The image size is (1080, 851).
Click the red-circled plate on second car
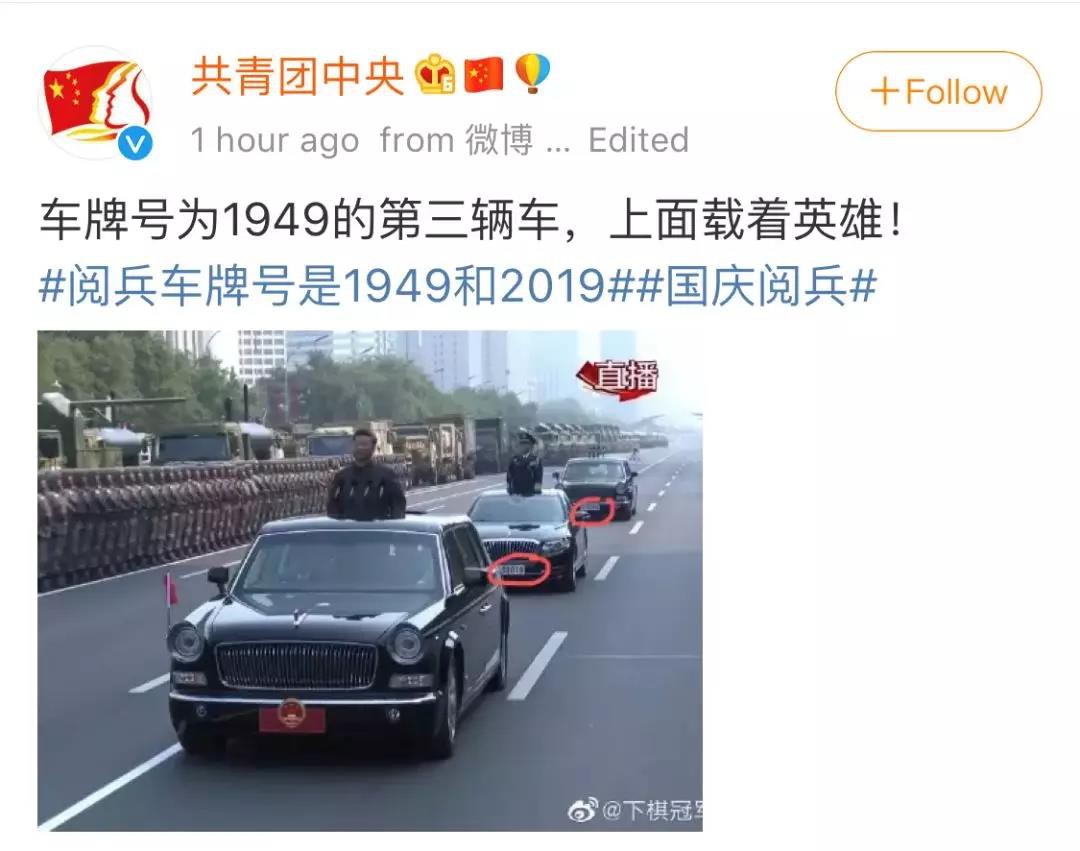519,570
